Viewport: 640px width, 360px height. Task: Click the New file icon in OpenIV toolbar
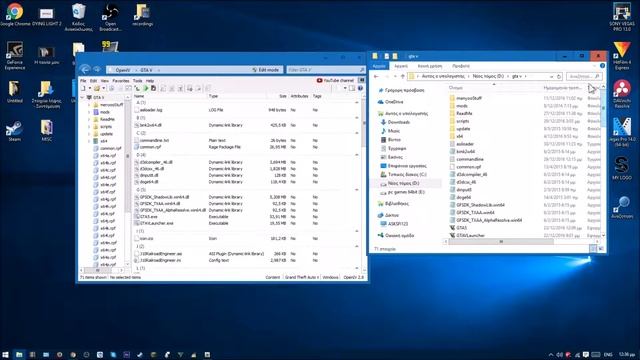click(84, 88)
